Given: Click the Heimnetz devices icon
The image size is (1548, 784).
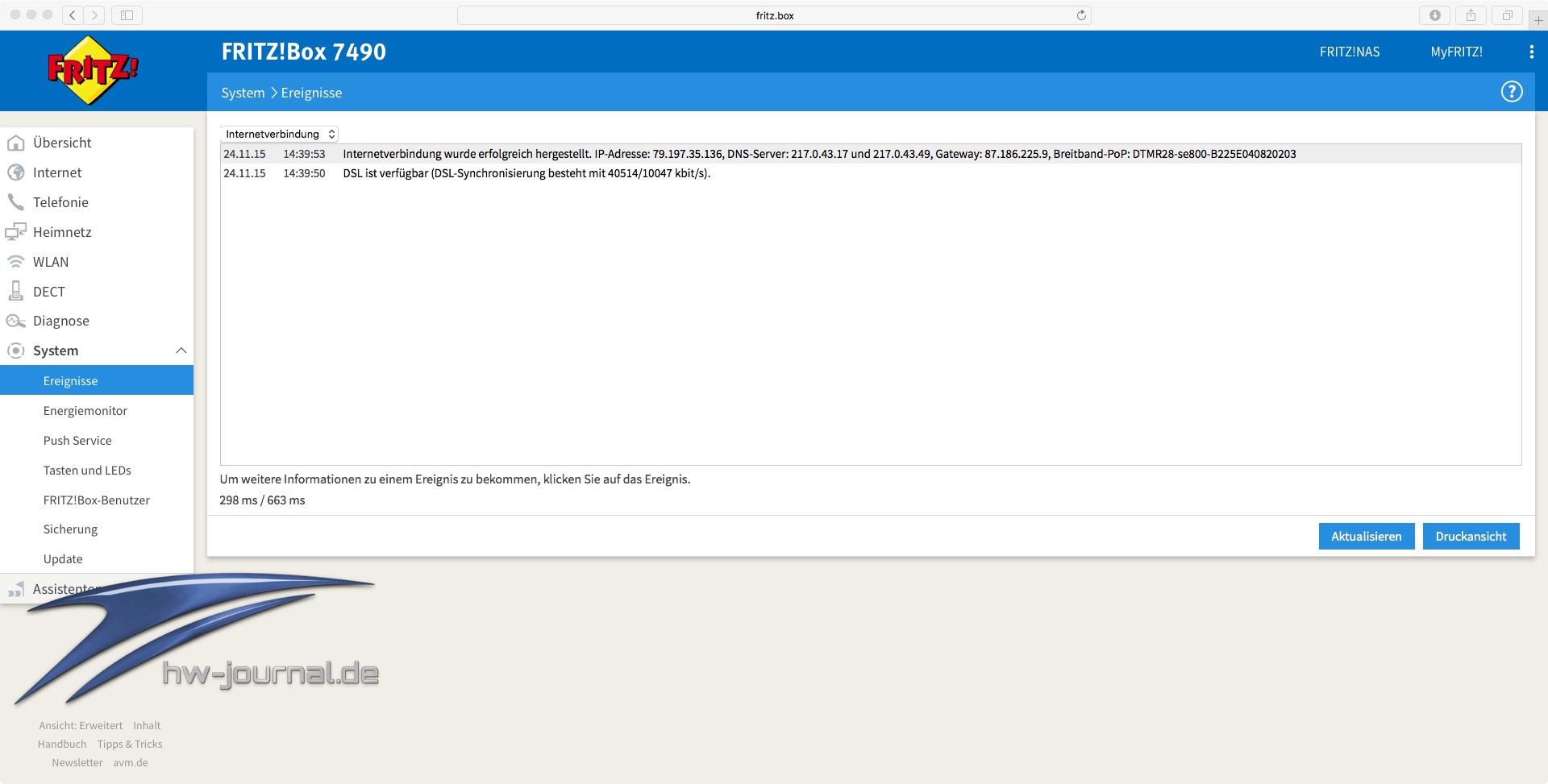Looking at the screenshot, I should (15, 232).
